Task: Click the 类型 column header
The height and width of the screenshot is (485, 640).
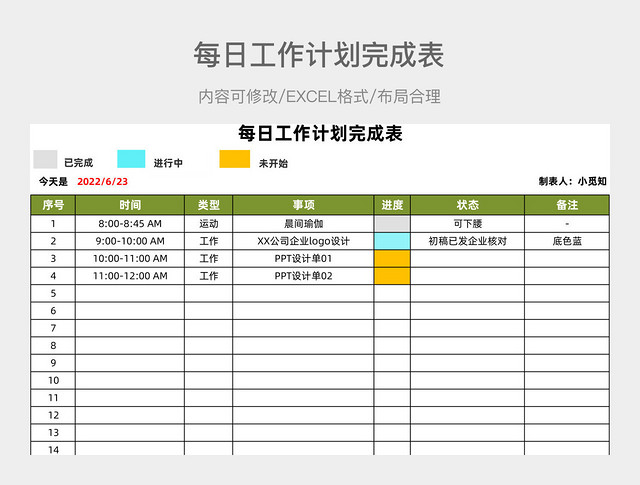Action: (209, 205)
